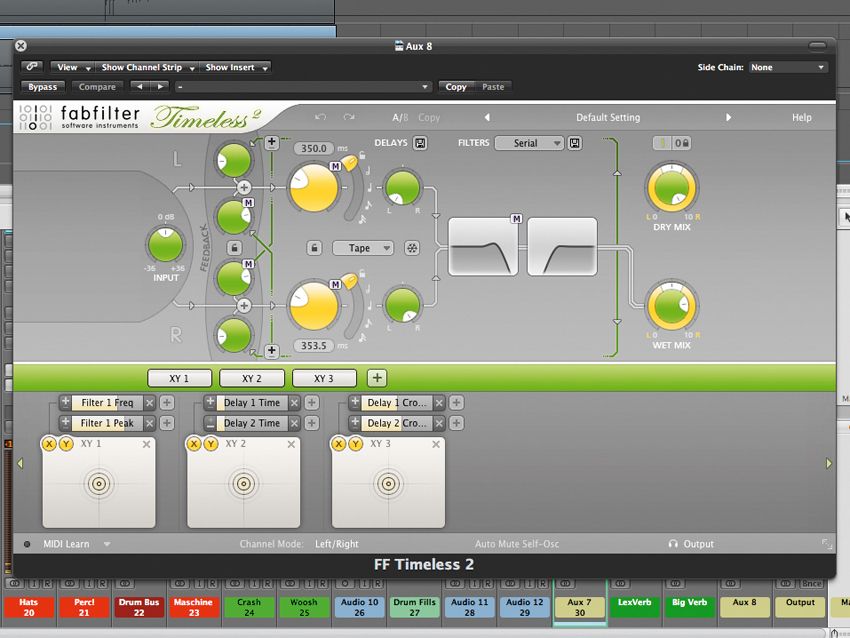Open the Serial filter routing dropdown
The height and width of the screenshot is (638, 850).
[x=529, y=142]
